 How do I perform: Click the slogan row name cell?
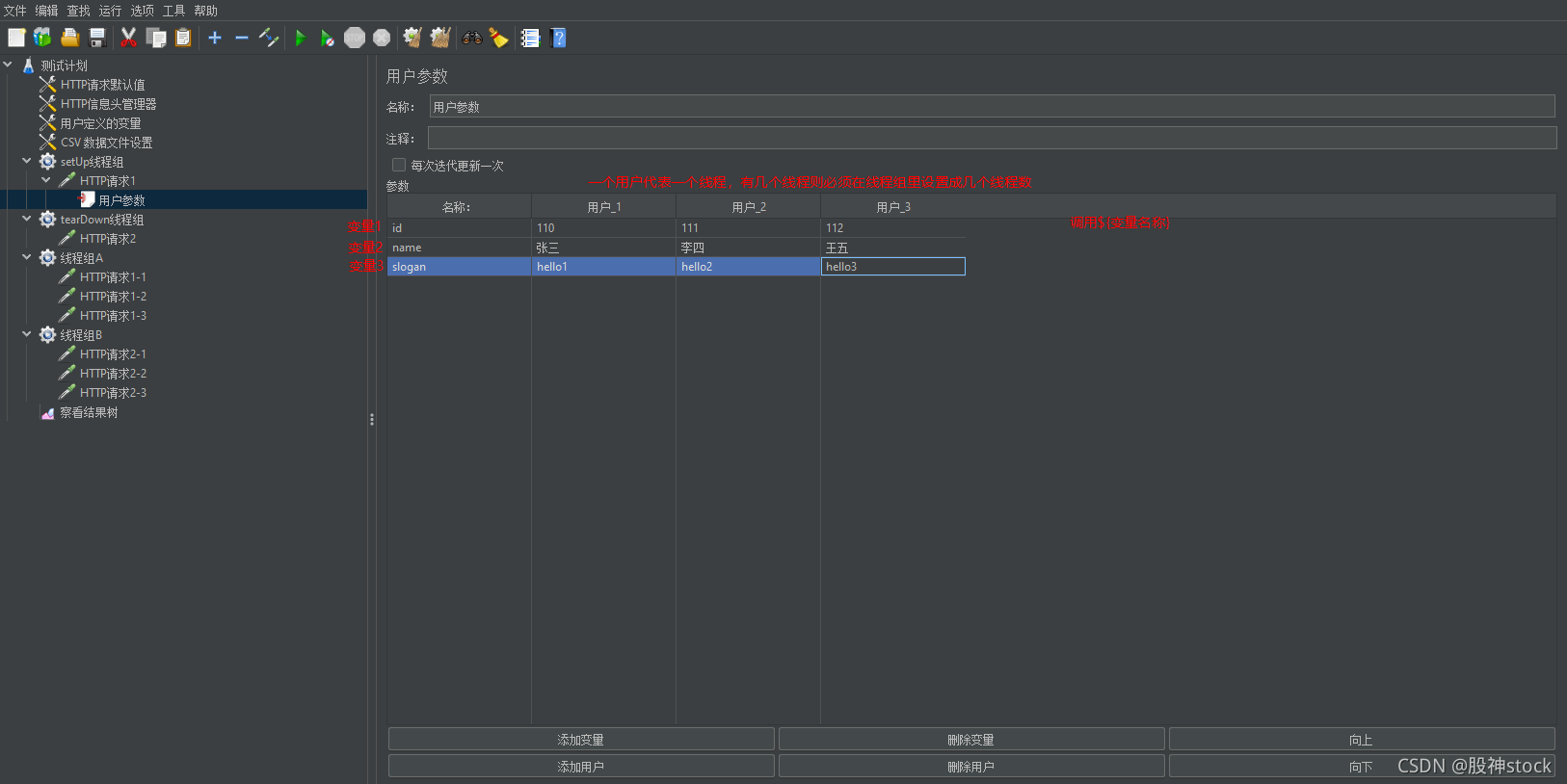coord(460,266)
